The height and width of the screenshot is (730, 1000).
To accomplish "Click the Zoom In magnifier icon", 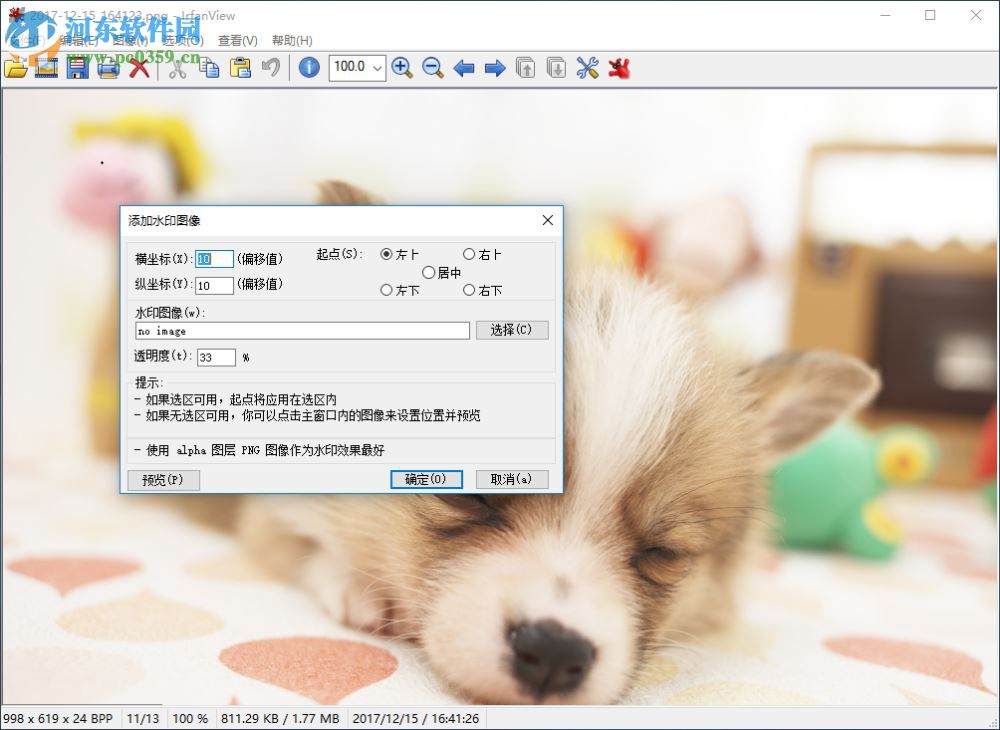I will click(402, 68).
